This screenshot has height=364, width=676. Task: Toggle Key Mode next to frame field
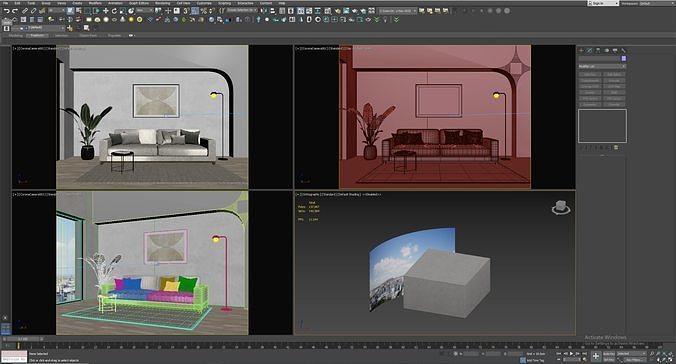coord(559,359)
